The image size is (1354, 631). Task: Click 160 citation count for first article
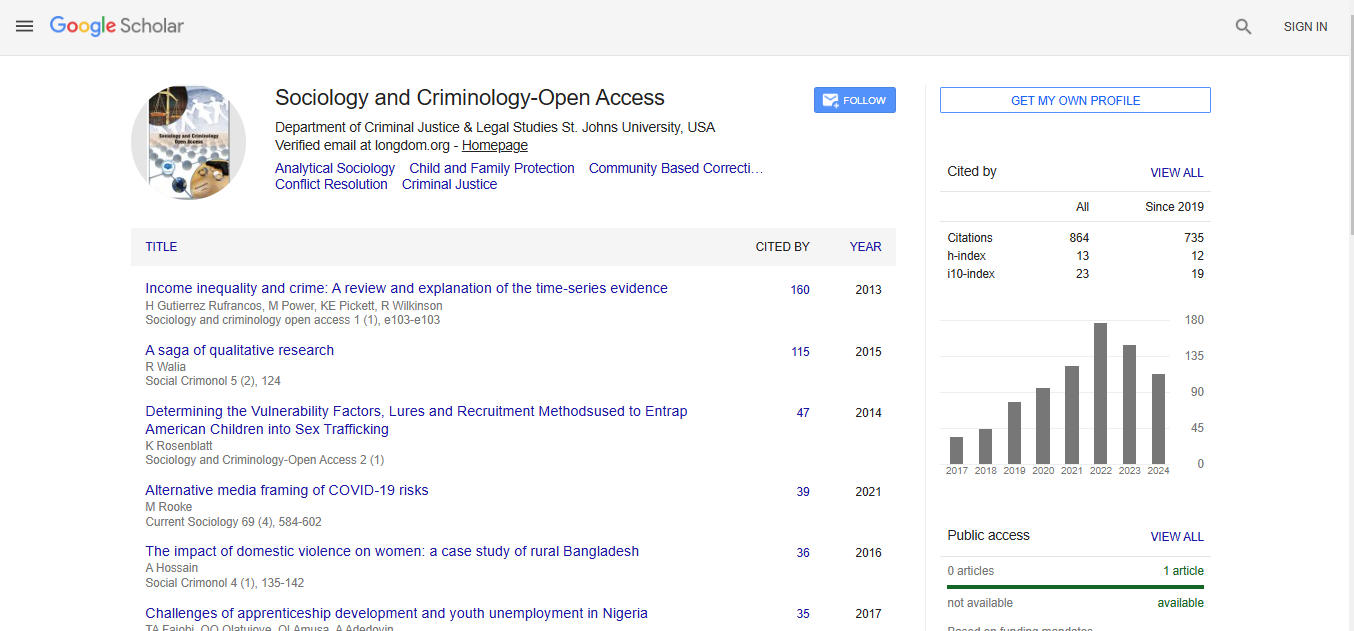tap(799, 290)
